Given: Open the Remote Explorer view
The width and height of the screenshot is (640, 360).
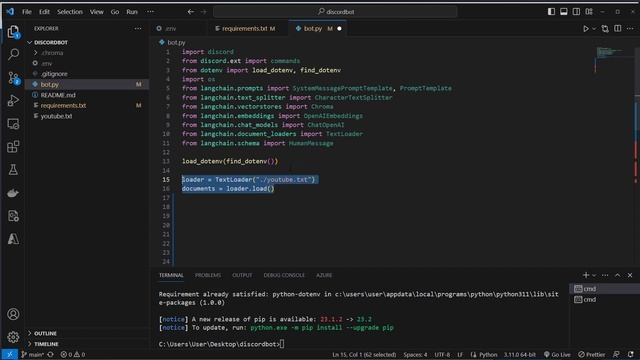Looking at the screenshot, I should [x=13, y=124].
